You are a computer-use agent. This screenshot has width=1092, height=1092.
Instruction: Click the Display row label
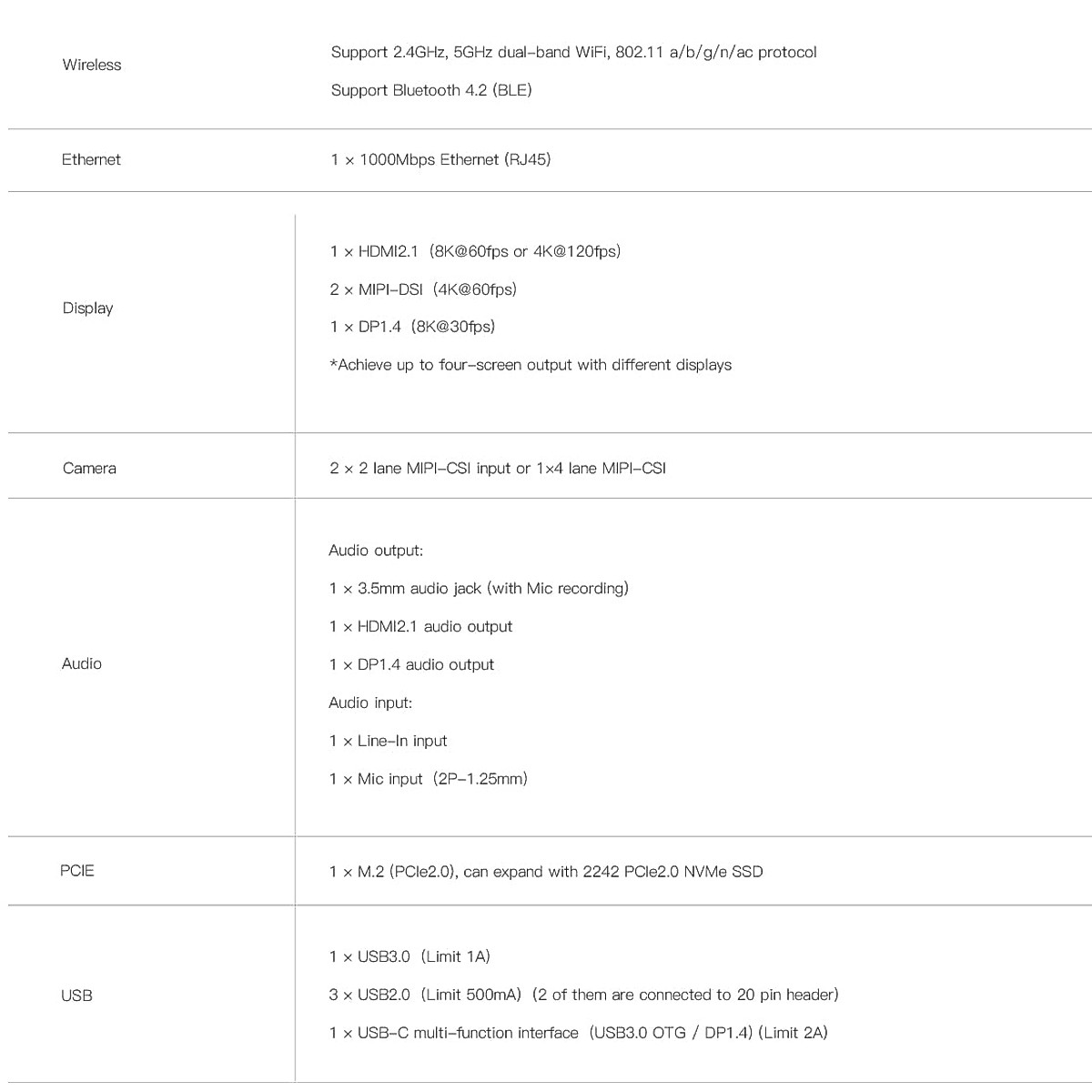tap(87, 308)
